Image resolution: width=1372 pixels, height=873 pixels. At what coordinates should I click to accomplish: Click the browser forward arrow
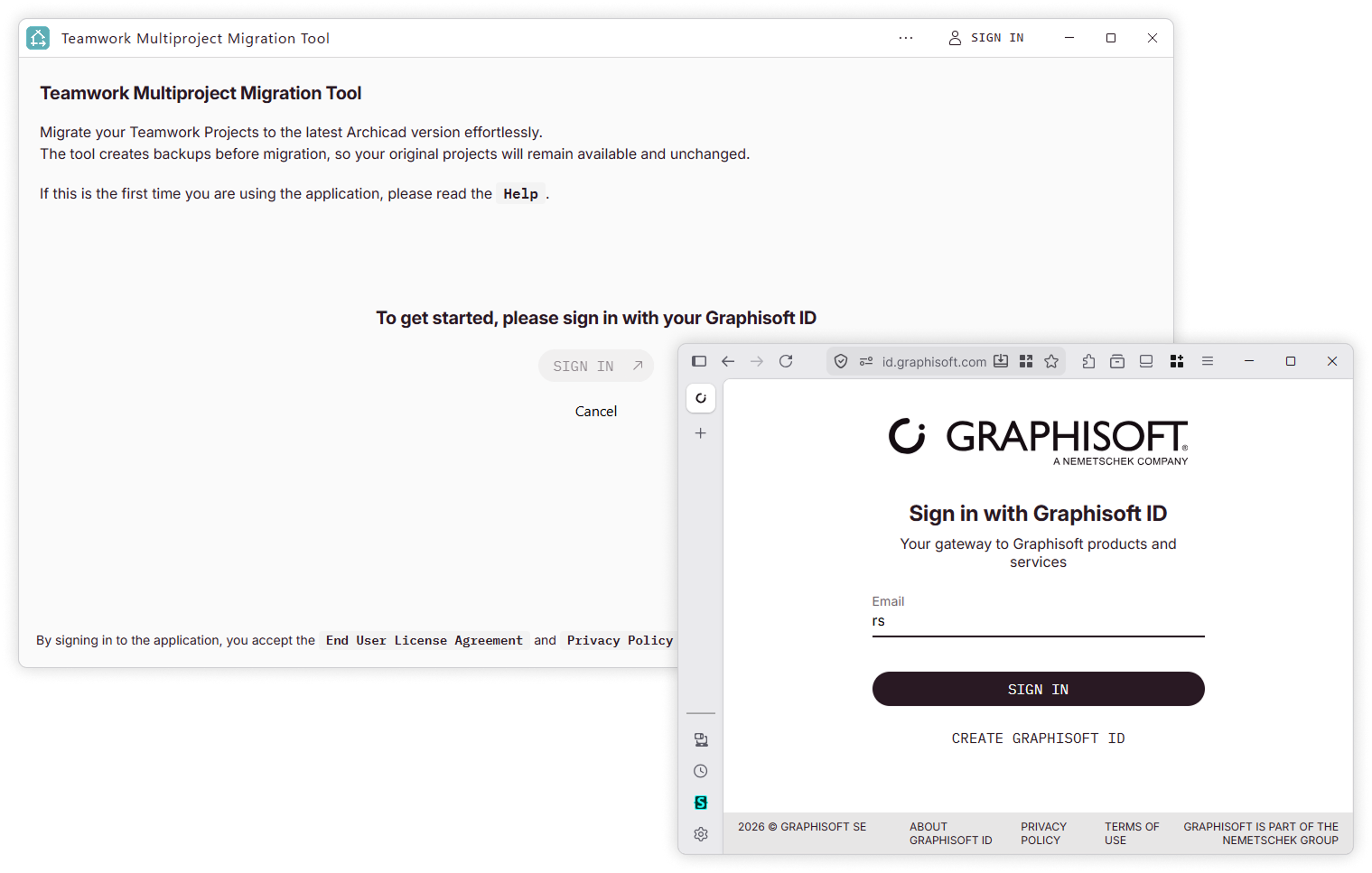[x=757, y=361]
